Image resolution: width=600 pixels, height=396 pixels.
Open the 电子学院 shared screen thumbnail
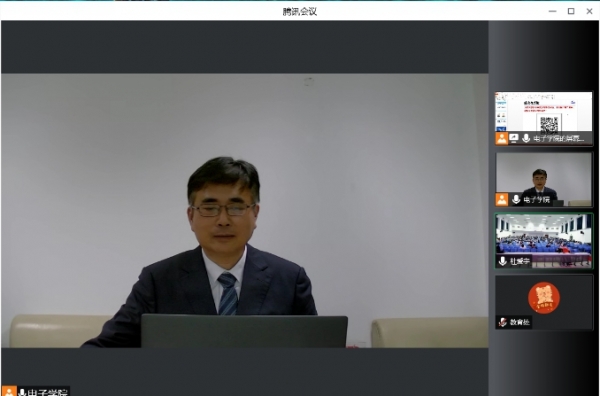[x=544, y=118]
